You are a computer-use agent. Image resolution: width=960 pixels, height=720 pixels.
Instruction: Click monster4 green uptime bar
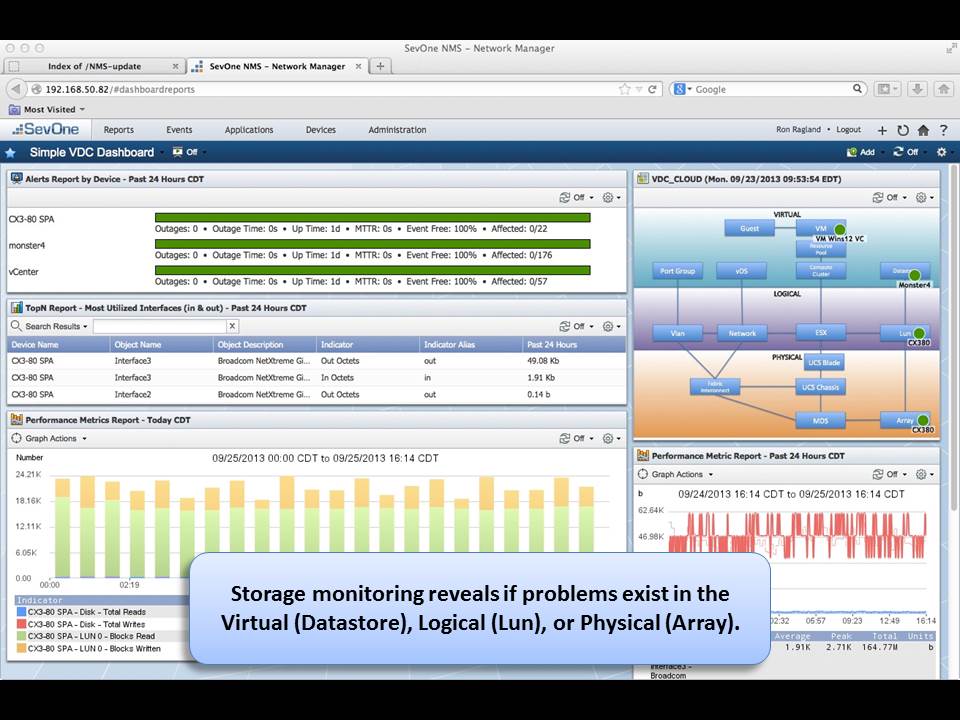(372, 244)
